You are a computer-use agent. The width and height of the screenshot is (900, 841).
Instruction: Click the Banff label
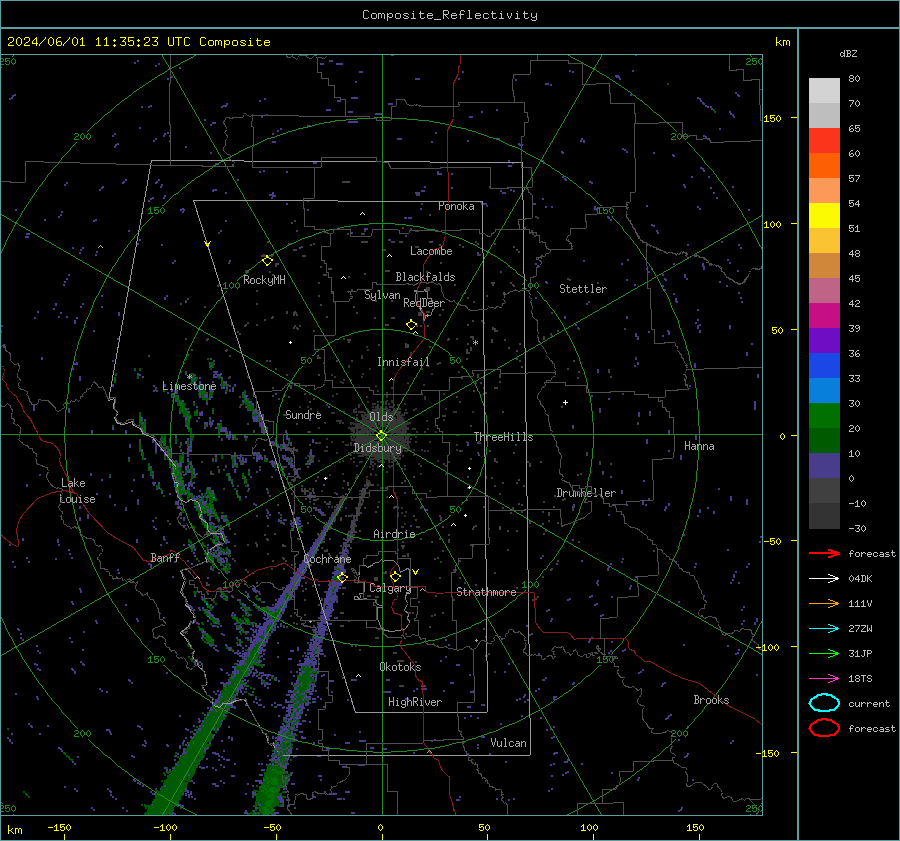165,558
